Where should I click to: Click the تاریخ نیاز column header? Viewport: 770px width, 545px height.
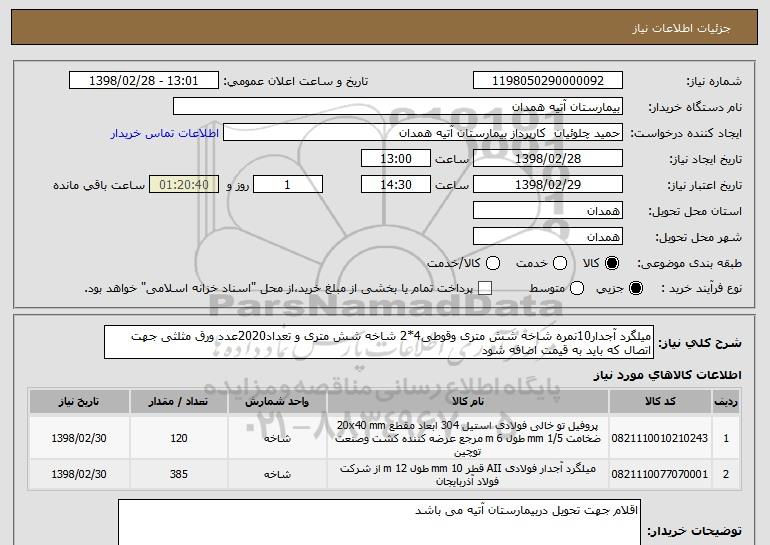tap(79, 402)
